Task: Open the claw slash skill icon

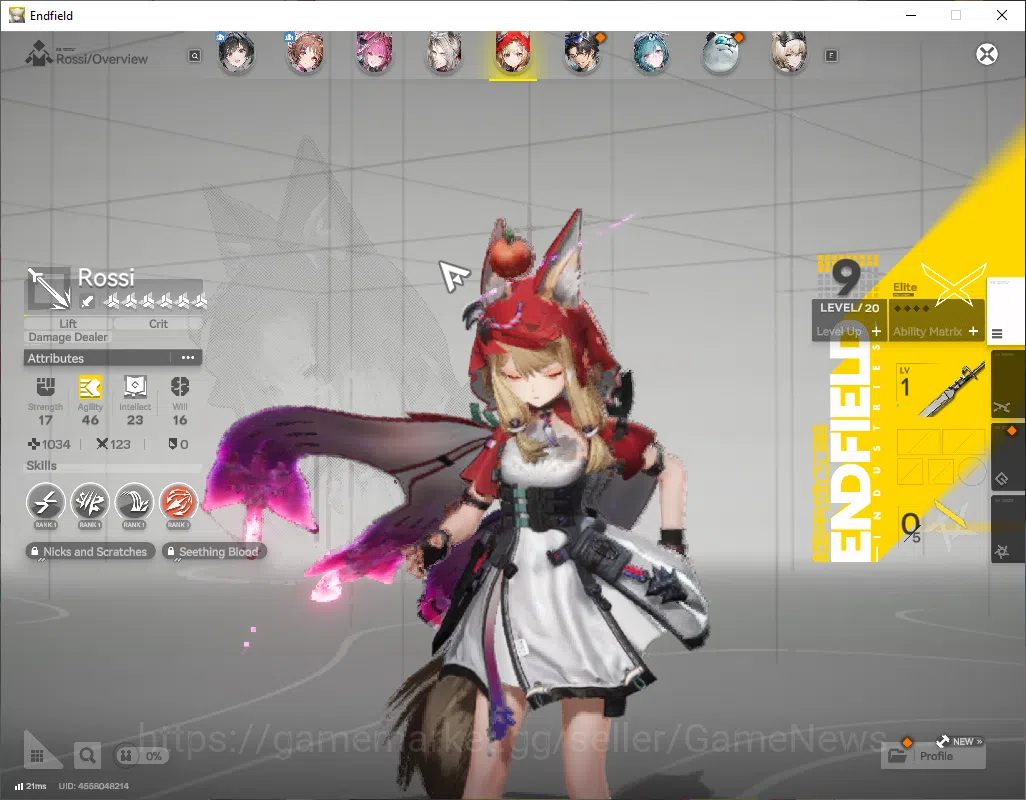Action: 90,503
